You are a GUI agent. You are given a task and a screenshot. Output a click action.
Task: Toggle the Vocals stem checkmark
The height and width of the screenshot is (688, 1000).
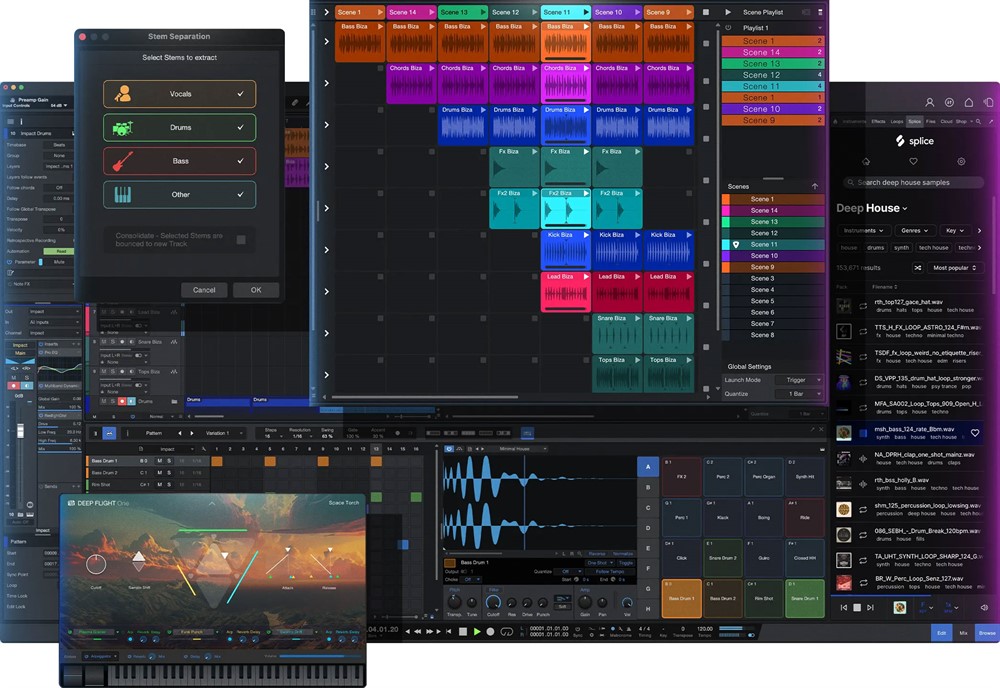(240, 94)
